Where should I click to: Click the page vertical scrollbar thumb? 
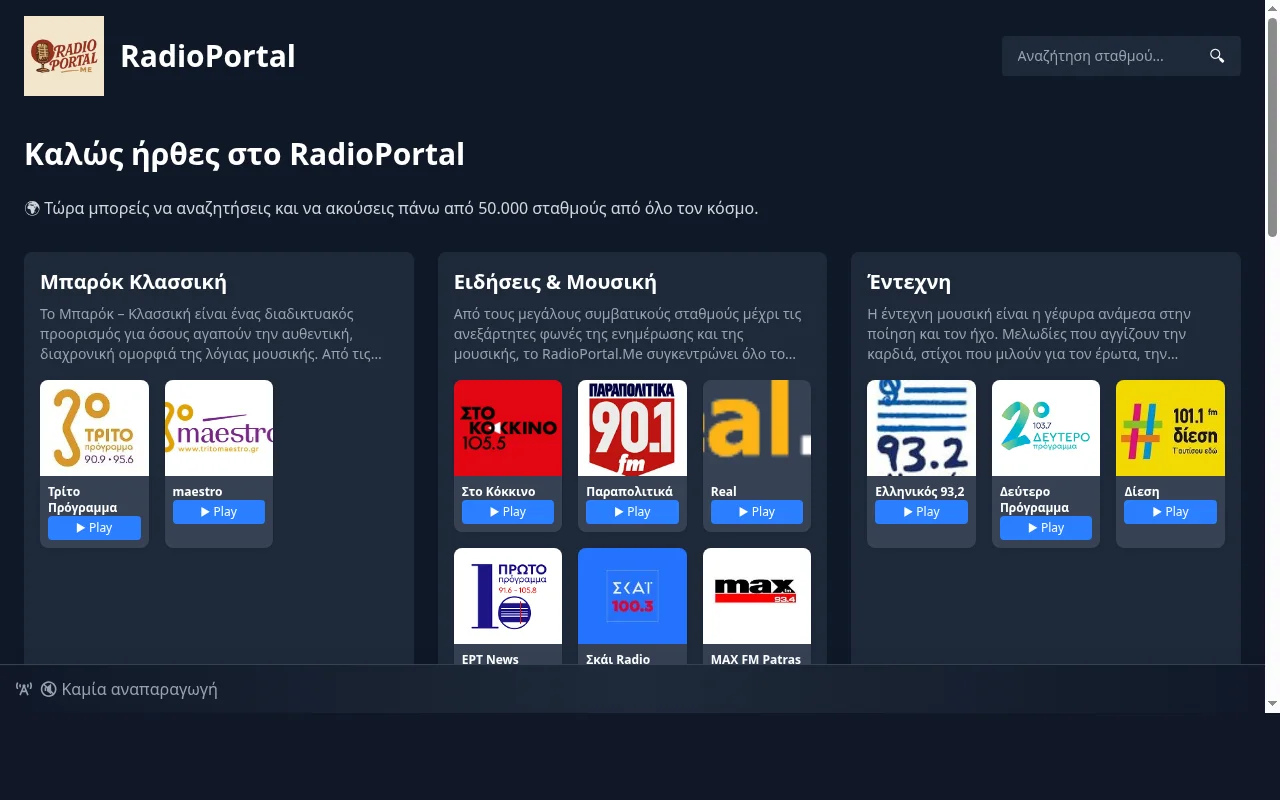pos(1272,127)
